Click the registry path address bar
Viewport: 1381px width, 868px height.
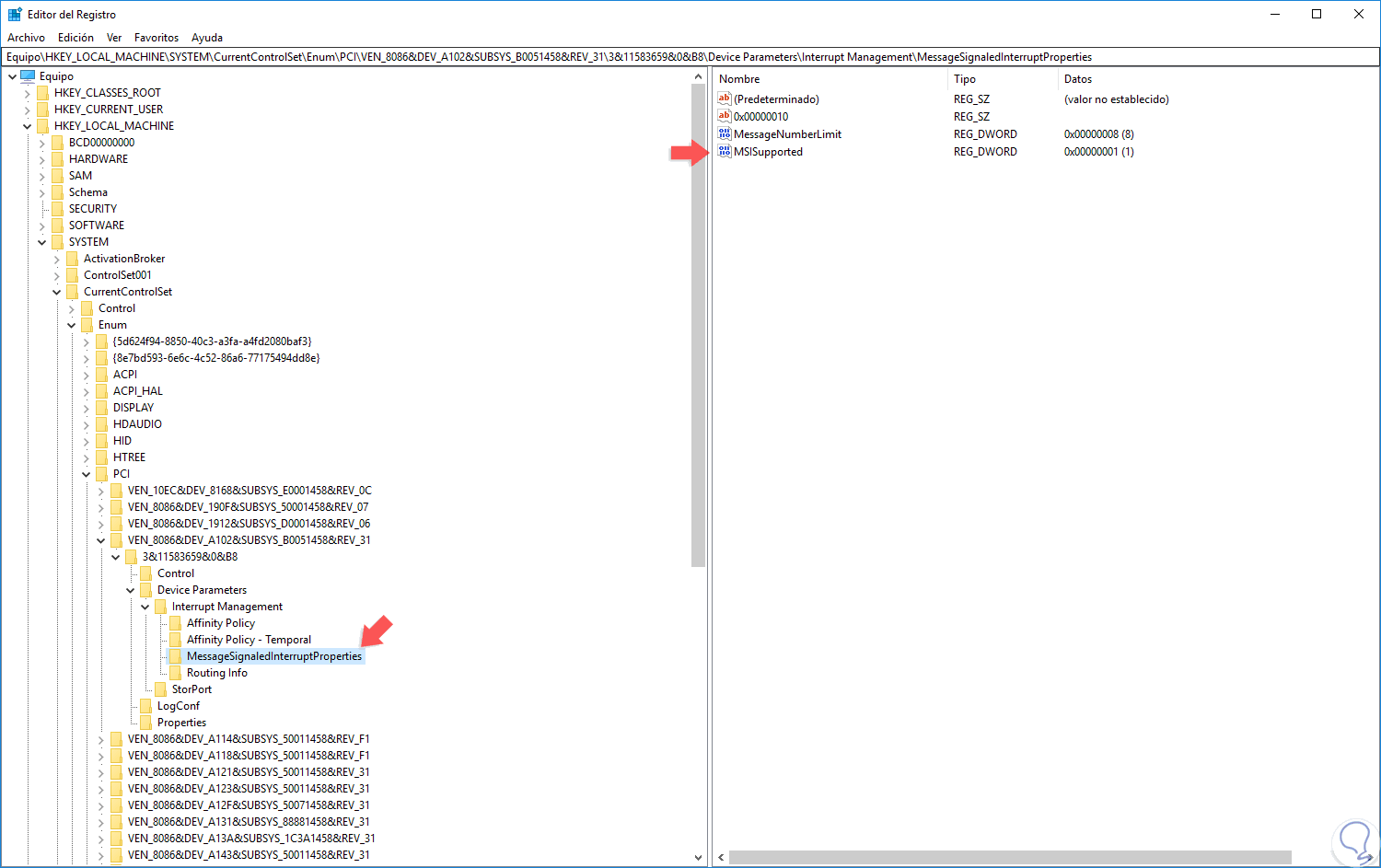[690, 57]
